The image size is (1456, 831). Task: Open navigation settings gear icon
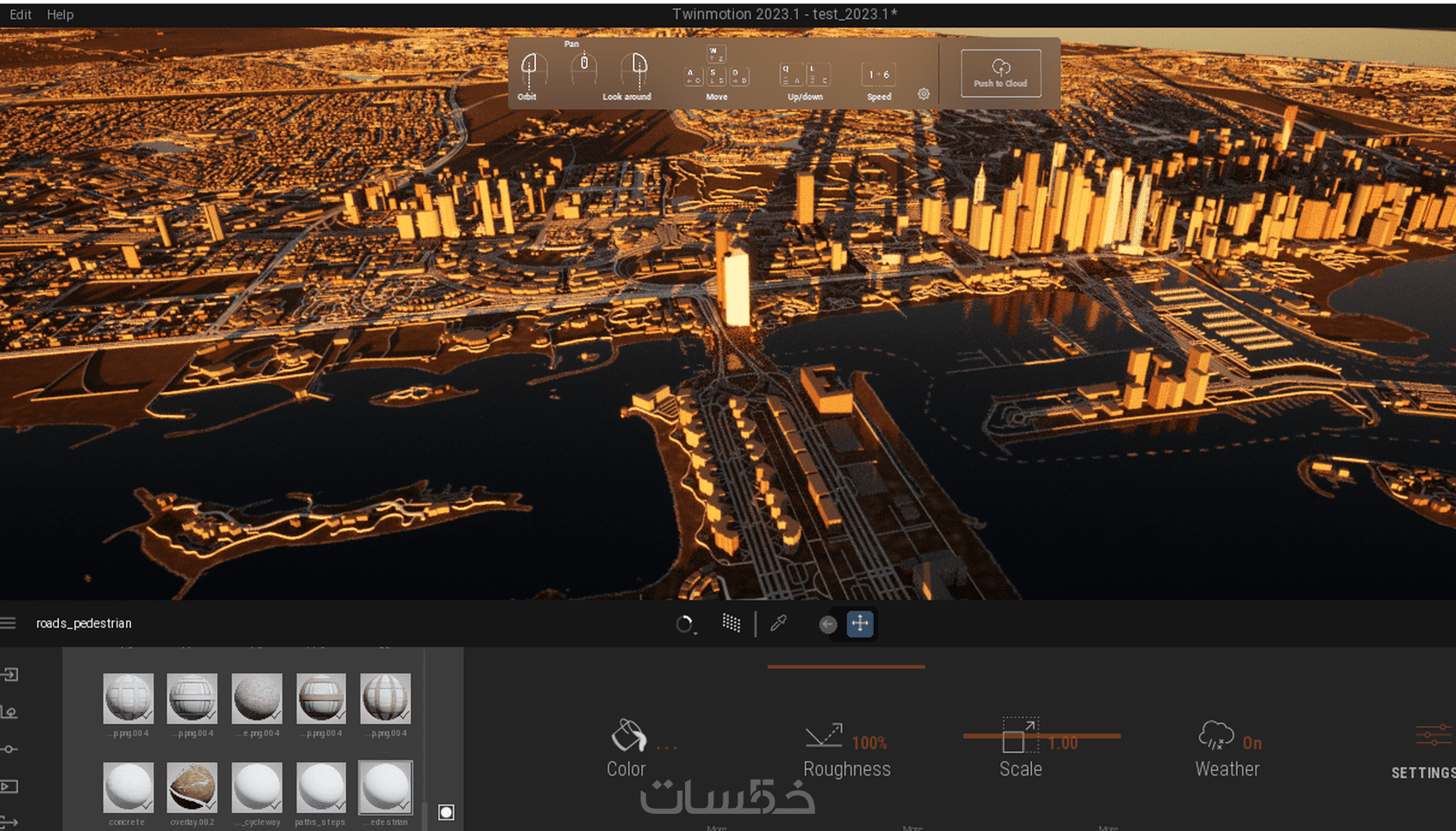pos(923,94)
